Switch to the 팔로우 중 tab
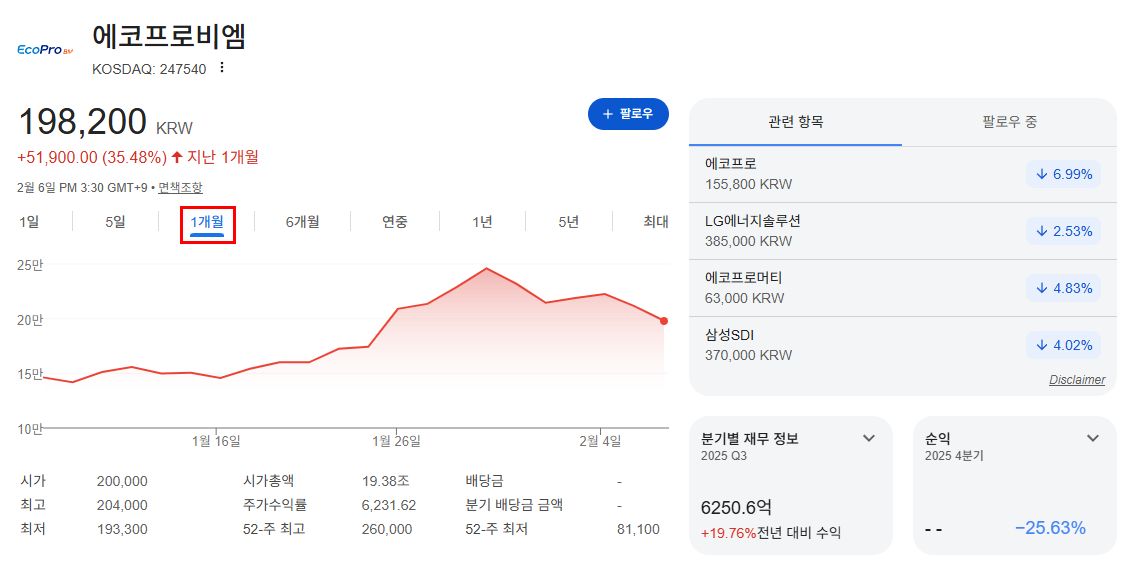The image size is (1132, 562). click(1009, 122)
